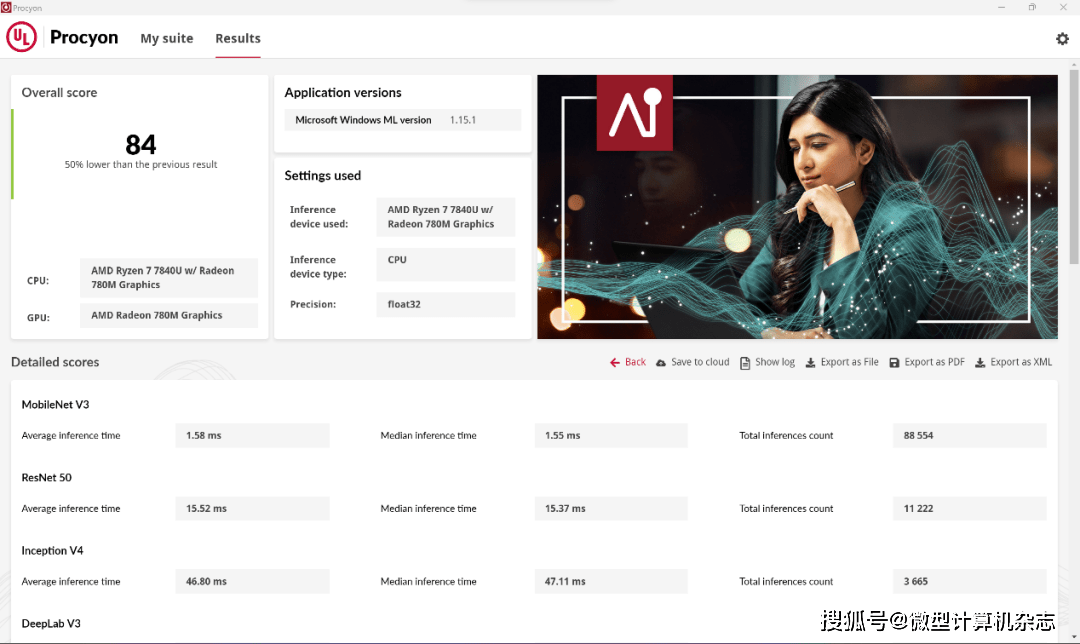Click the Inference device used value box
Image resolution: width=1080 pixels, height=644 pixels.
[x=445, y=217]
